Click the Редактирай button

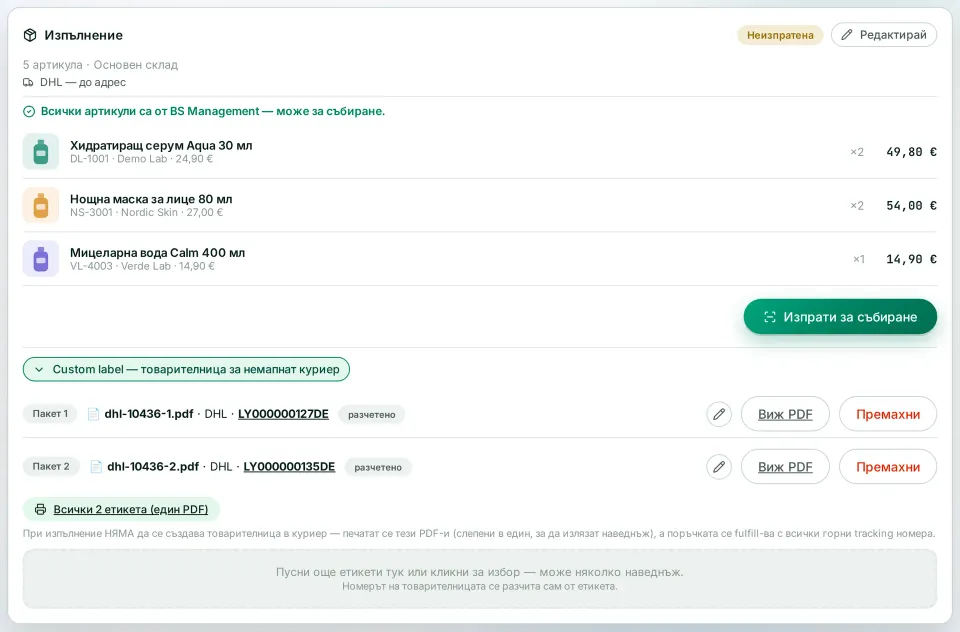click(x=884, y=35)
